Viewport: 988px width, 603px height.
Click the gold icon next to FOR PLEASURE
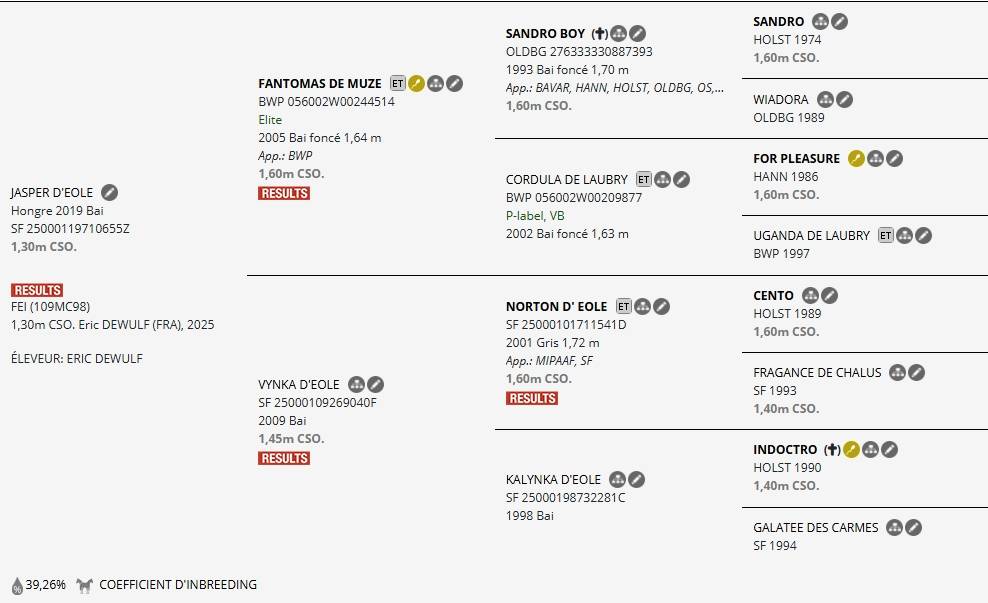[856, 158]
